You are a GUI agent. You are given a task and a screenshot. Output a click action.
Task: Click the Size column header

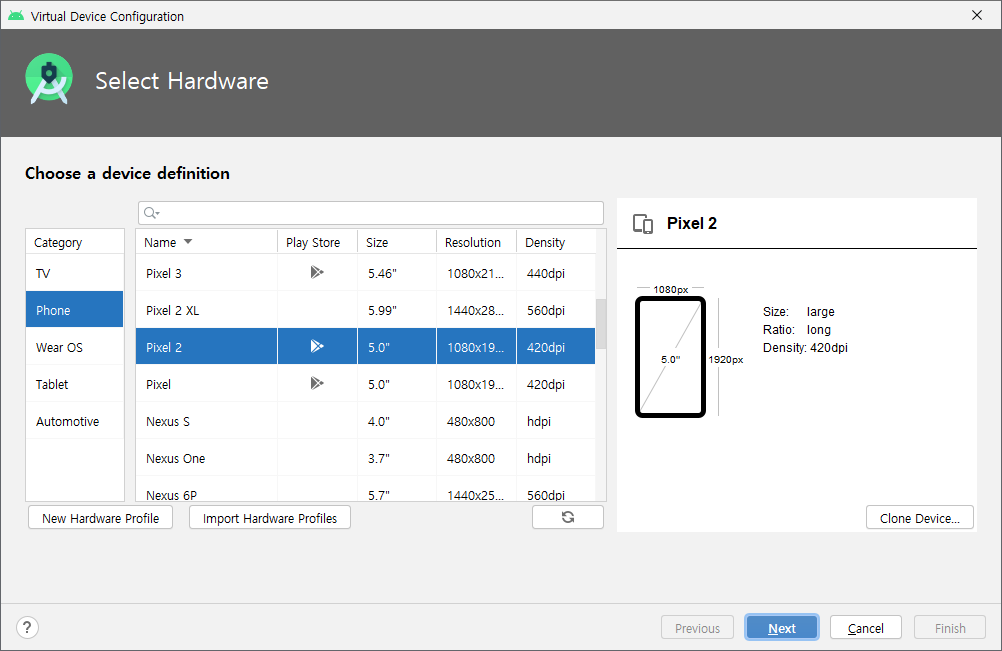click(x=397, y=242)
